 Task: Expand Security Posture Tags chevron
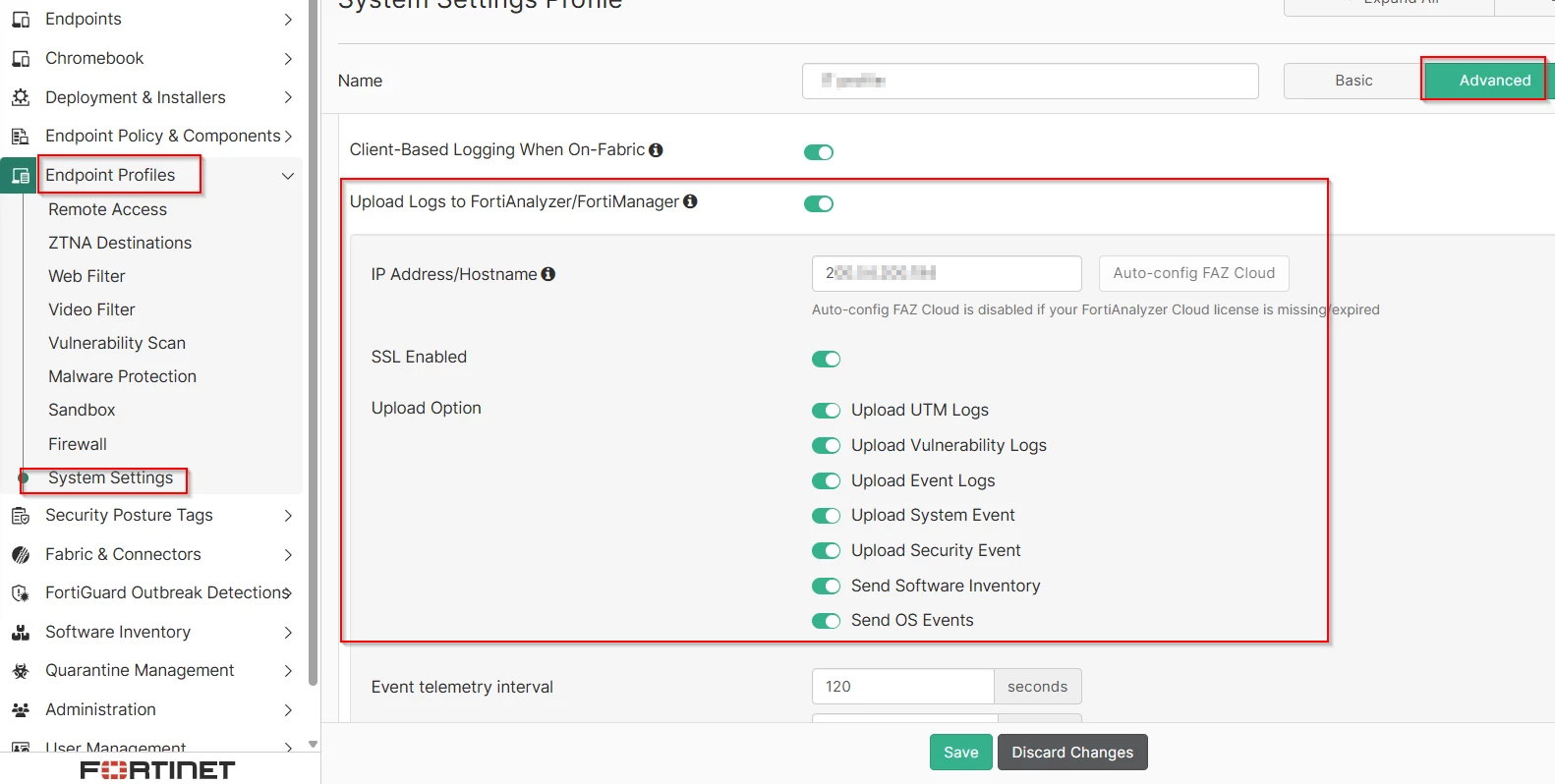tap(288, 516)
